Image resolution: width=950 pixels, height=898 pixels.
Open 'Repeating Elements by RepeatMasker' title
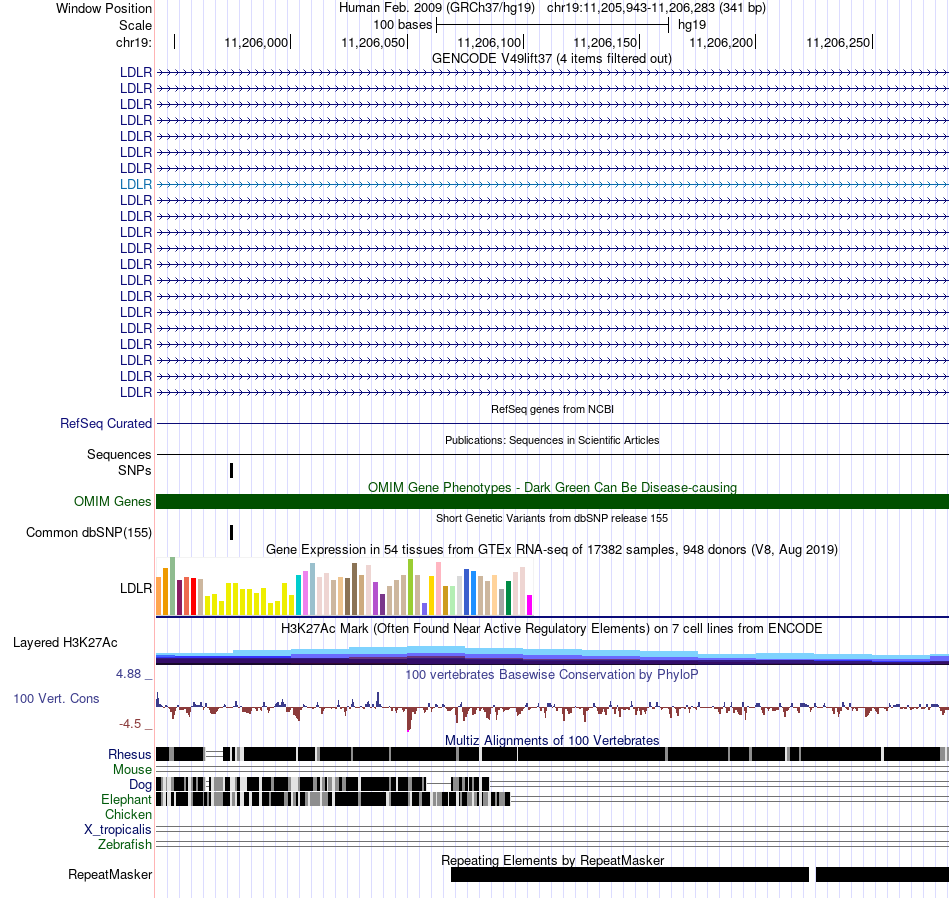[x=552, y=860]
